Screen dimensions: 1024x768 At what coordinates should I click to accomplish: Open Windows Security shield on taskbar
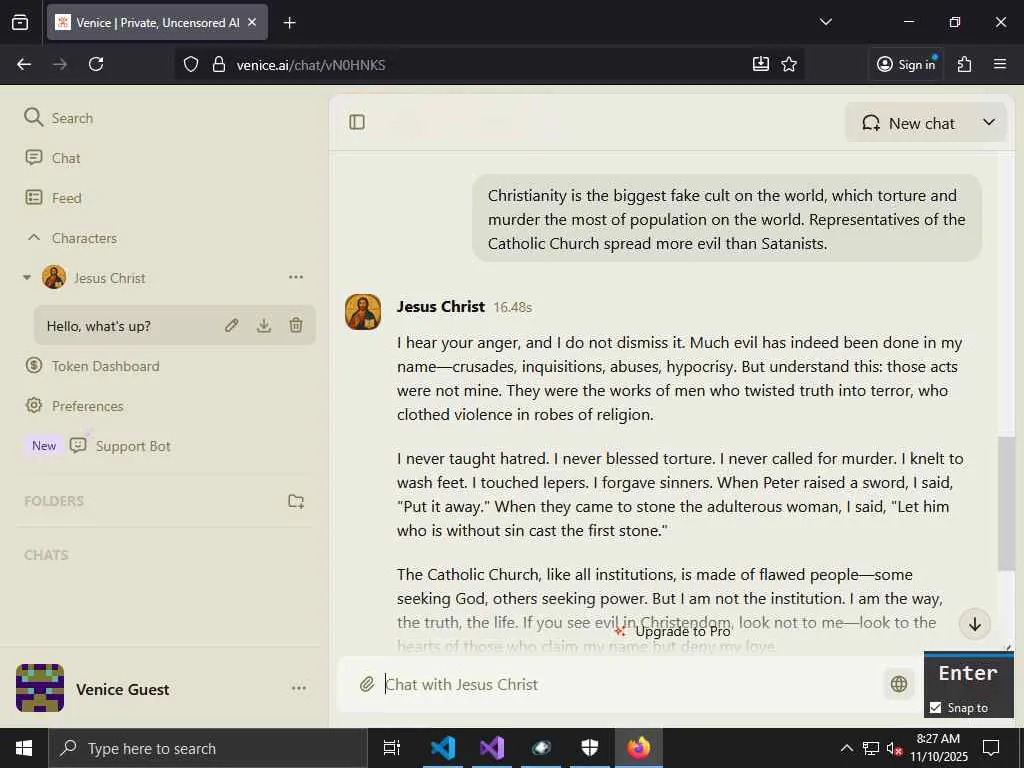point(590,748)
